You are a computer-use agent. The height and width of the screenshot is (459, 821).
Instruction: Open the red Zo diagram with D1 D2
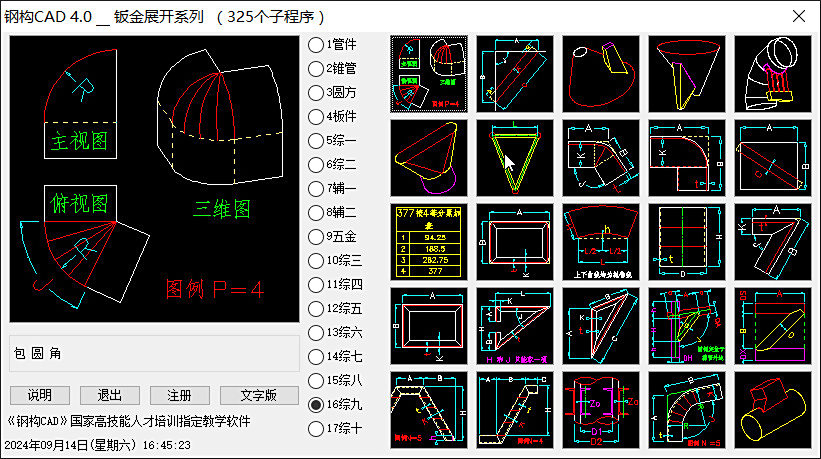coord(600,410)
